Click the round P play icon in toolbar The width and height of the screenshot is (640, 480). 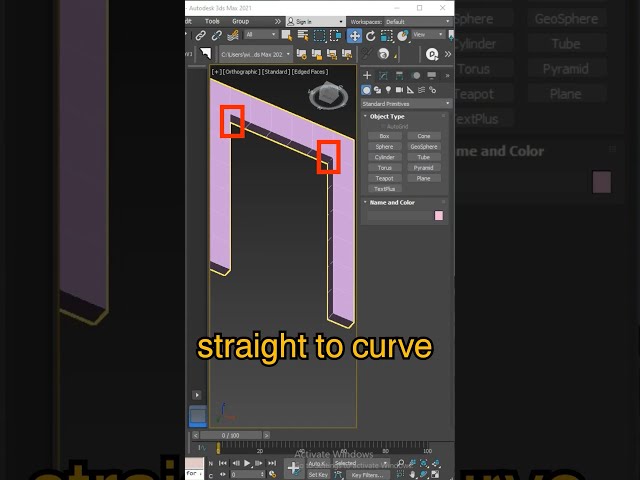(432, 54)
